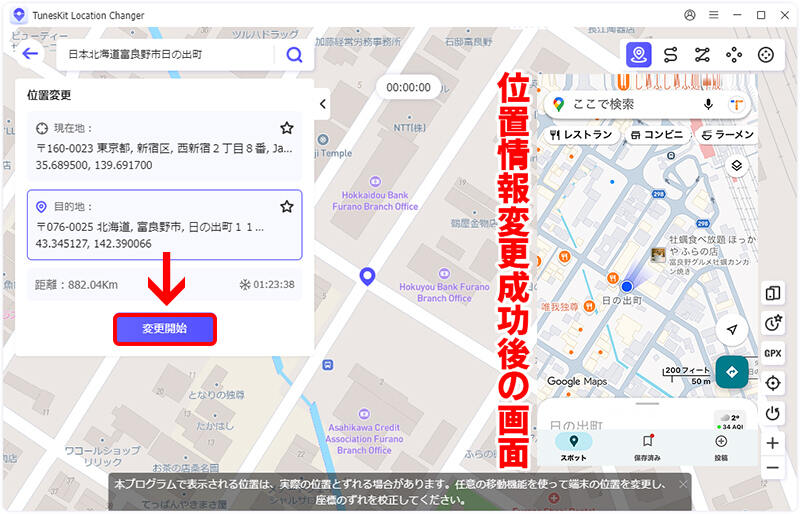Screen dimensions: 800x514
Task: Open the スポット tab in Google Maps
Action: (573, 447)
